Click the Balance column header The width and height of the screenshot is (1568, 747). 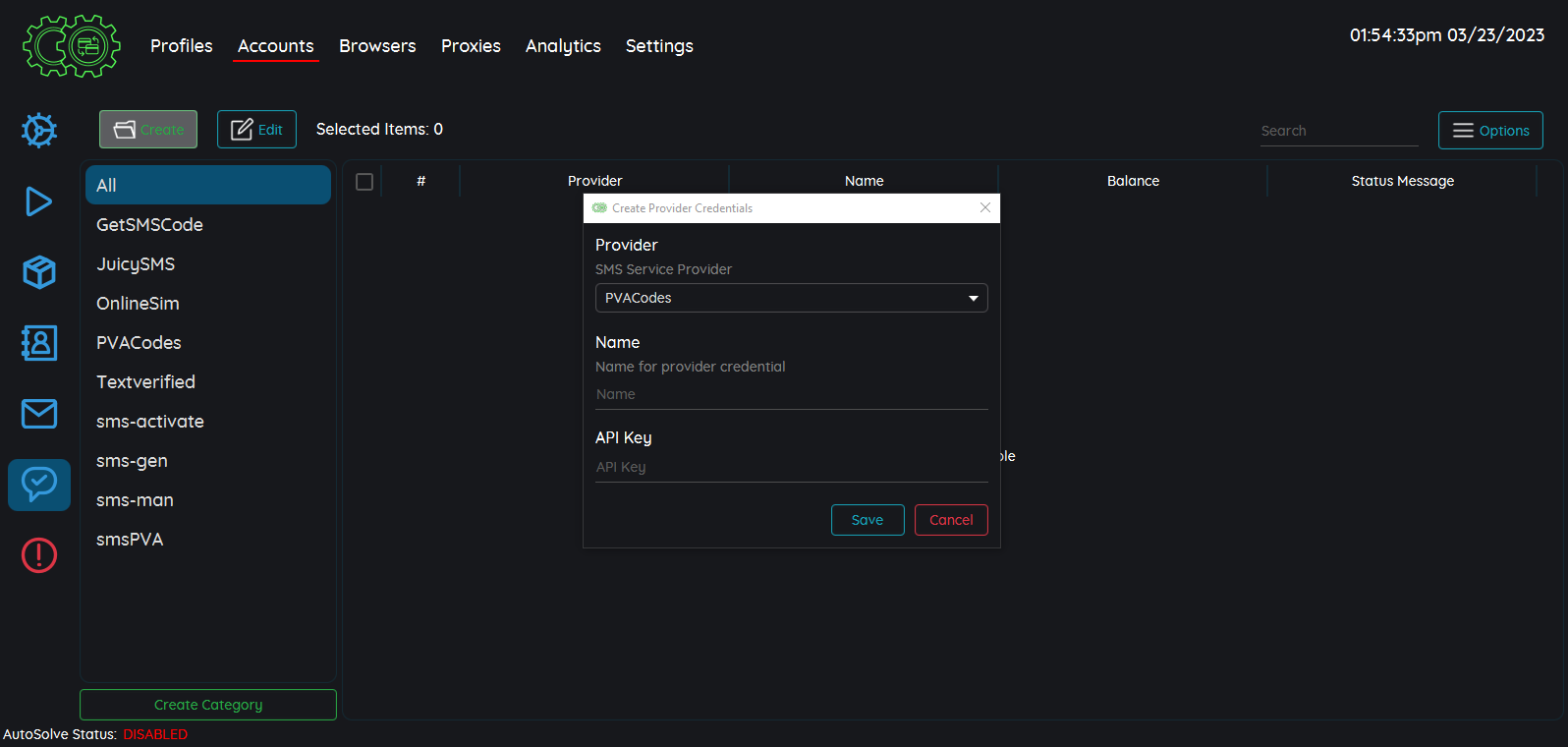(x=1133, y=181)
